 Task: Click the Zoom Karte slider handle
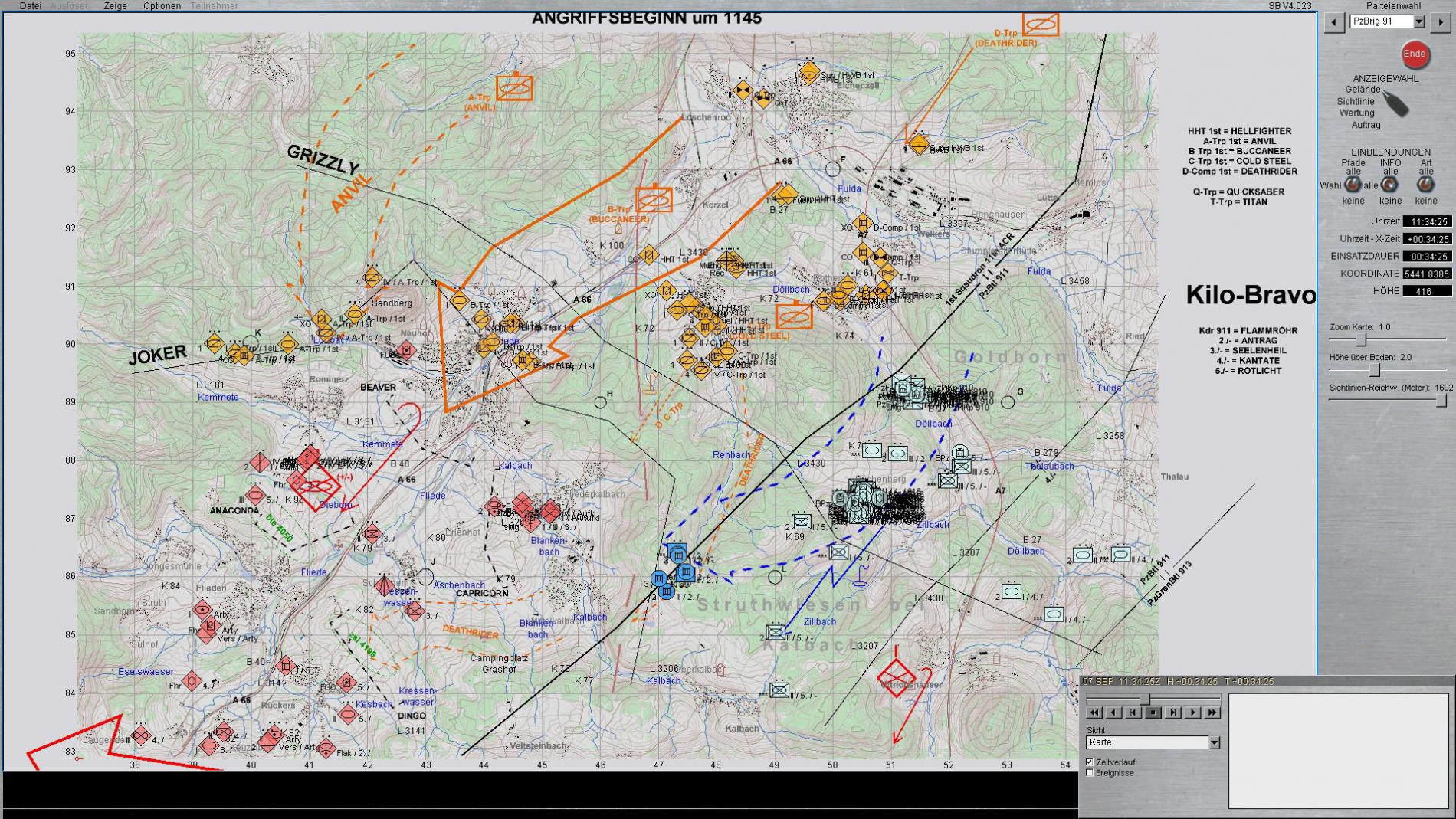point(1362,339)
